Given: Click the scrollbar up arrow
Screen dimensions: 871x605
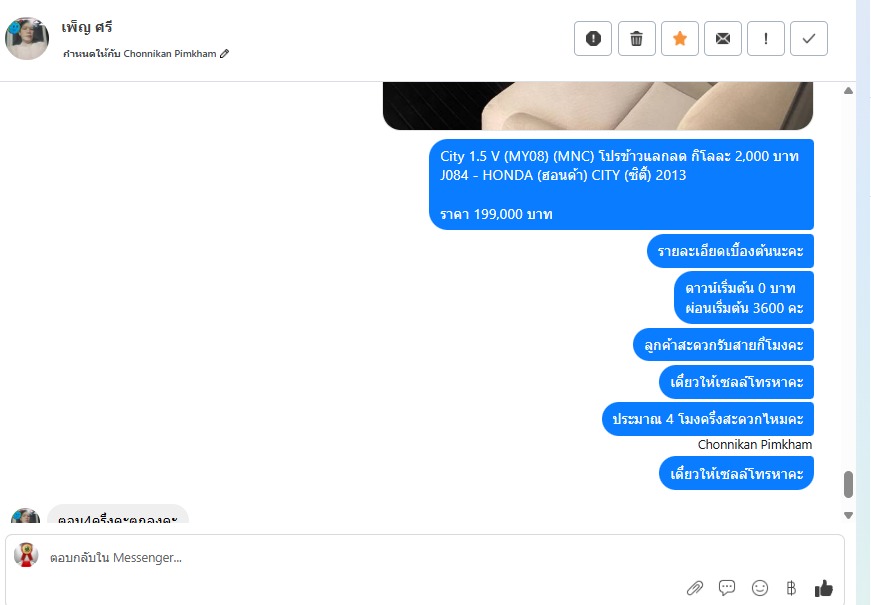Looking at the screenshot, I should tap(848, 91).
